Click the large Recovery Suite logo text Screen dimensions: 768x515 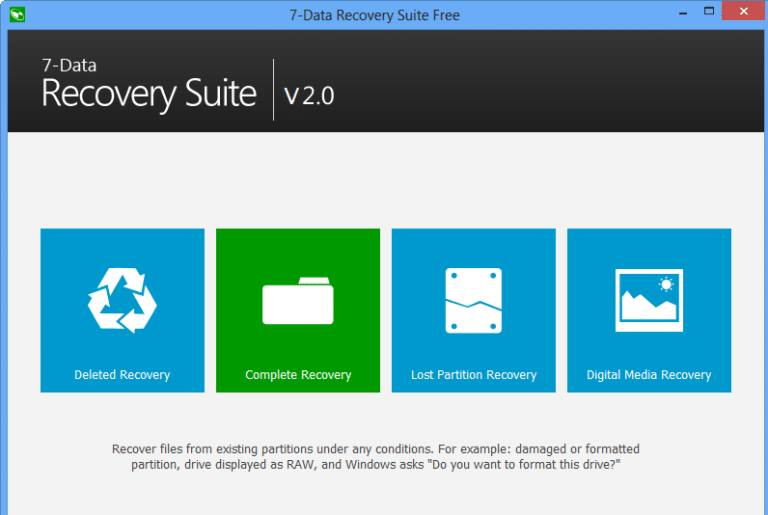coord(149,94)
